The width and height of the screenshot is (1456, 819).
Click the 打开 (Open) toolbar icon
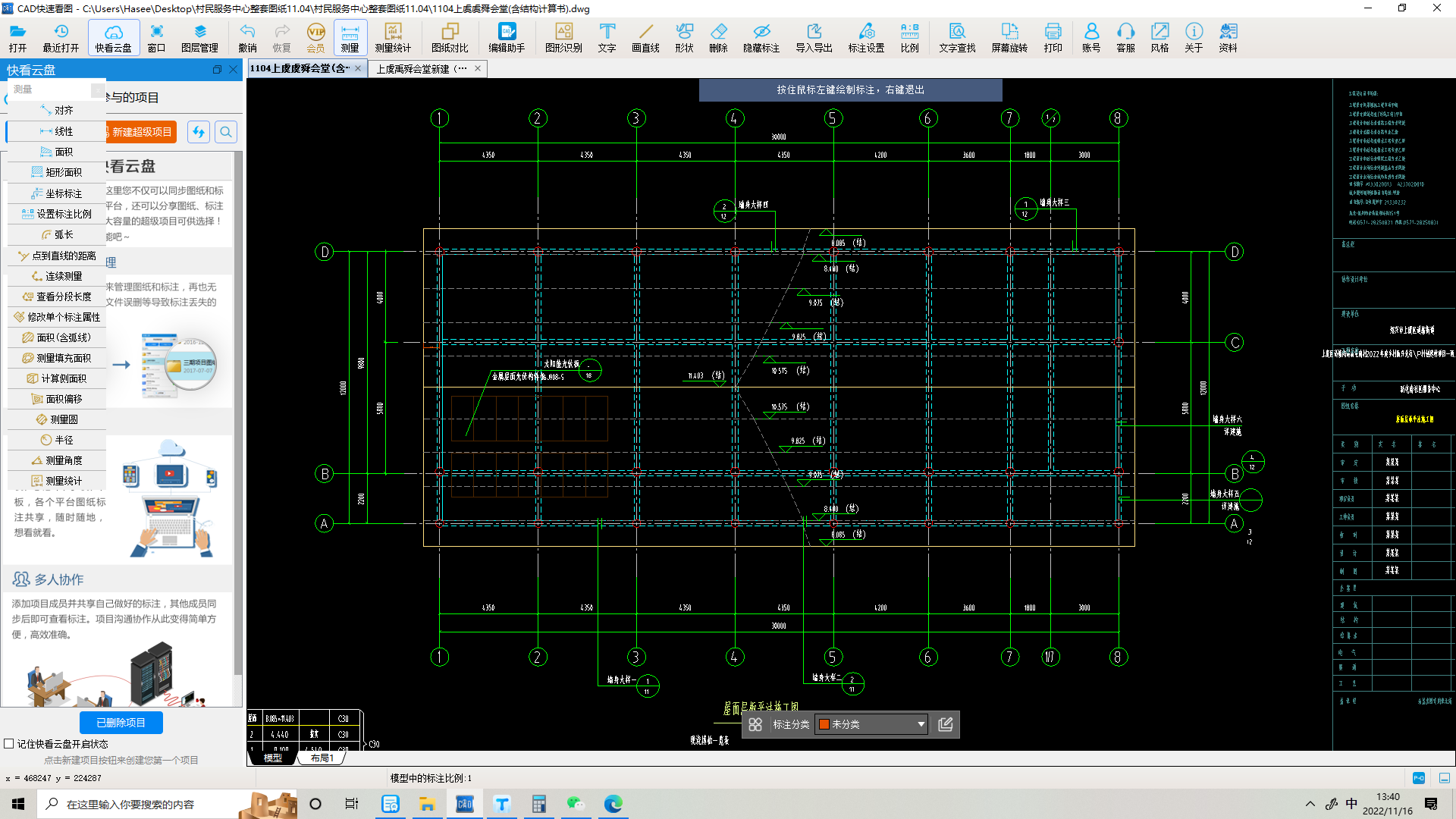18,37
